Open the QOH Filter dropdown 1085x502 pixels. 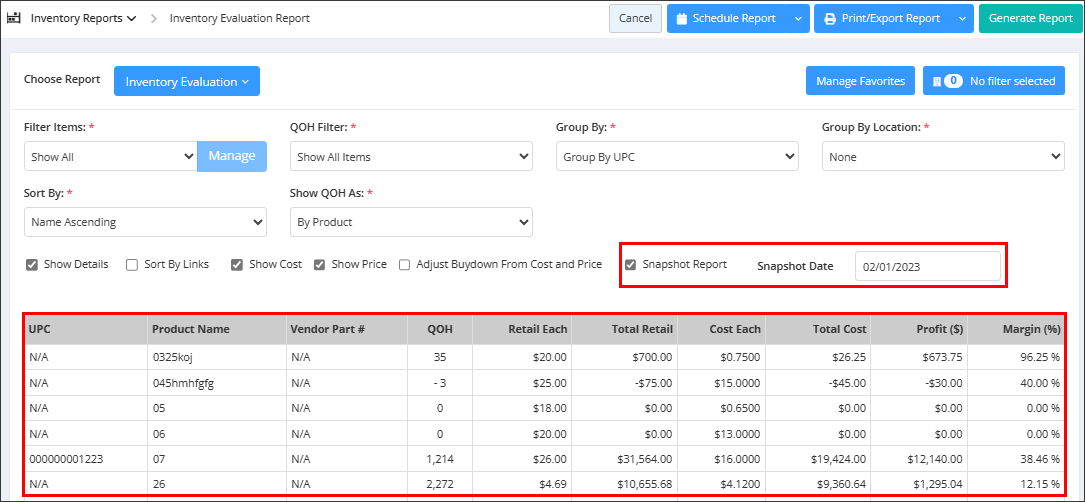click(x=411, y=156)
